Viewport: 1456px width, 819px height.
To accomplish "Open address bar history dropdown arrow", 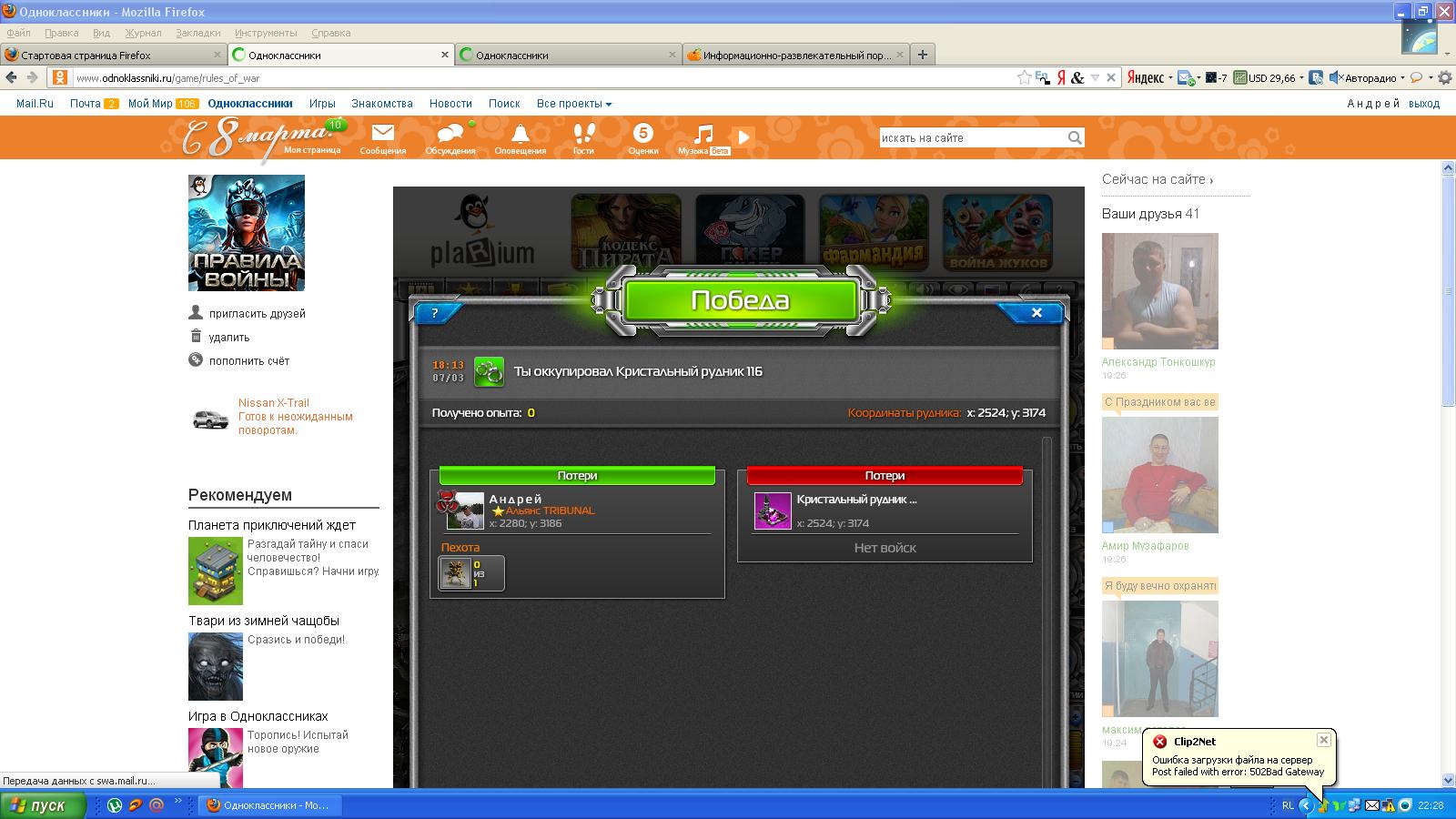I will pyautogui.click(x=1095, y=78).
